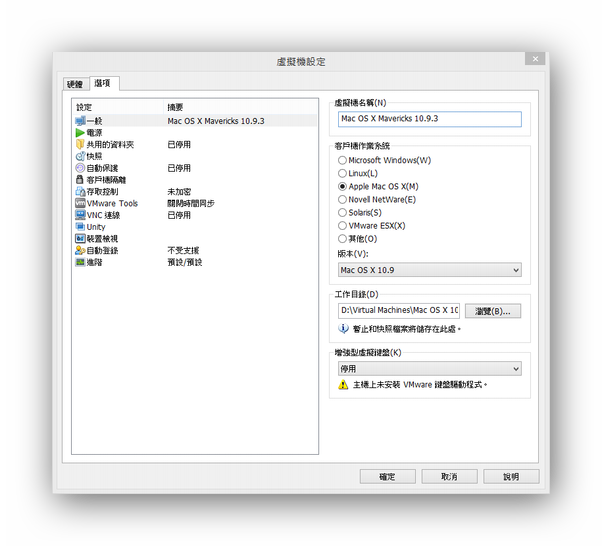
Task: Select the VMware Tools icon
Action: pos(80,203)
